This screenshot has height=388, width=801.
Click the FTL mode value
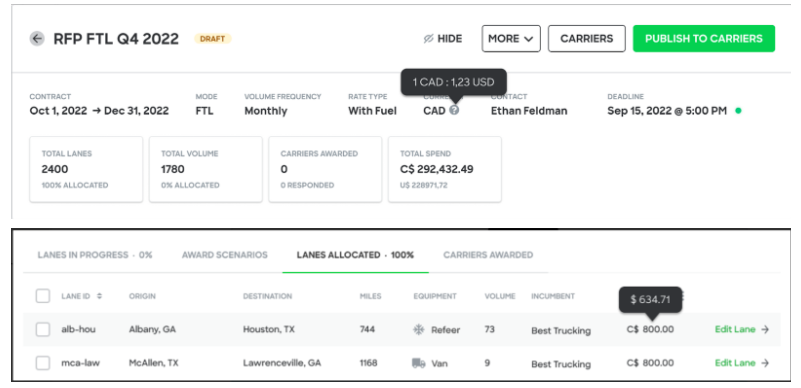click(x=204, y=111)
